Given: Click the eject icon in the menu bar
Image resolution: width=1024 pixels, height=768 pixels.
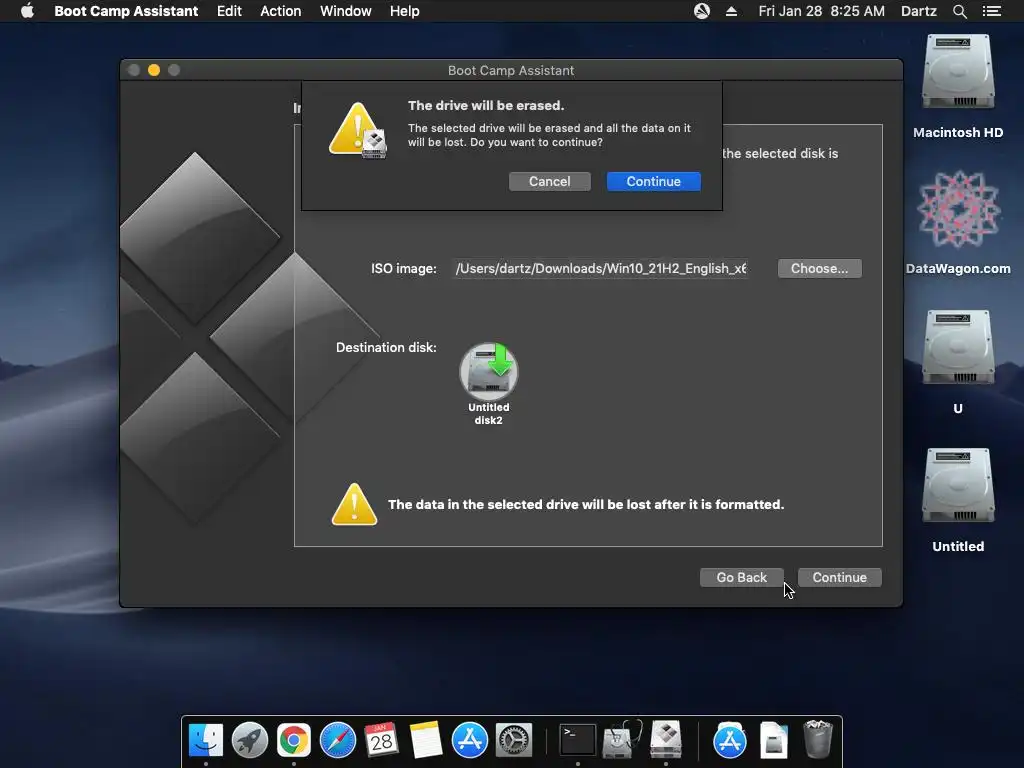Looking at the screenshot, I should [731, 11].
